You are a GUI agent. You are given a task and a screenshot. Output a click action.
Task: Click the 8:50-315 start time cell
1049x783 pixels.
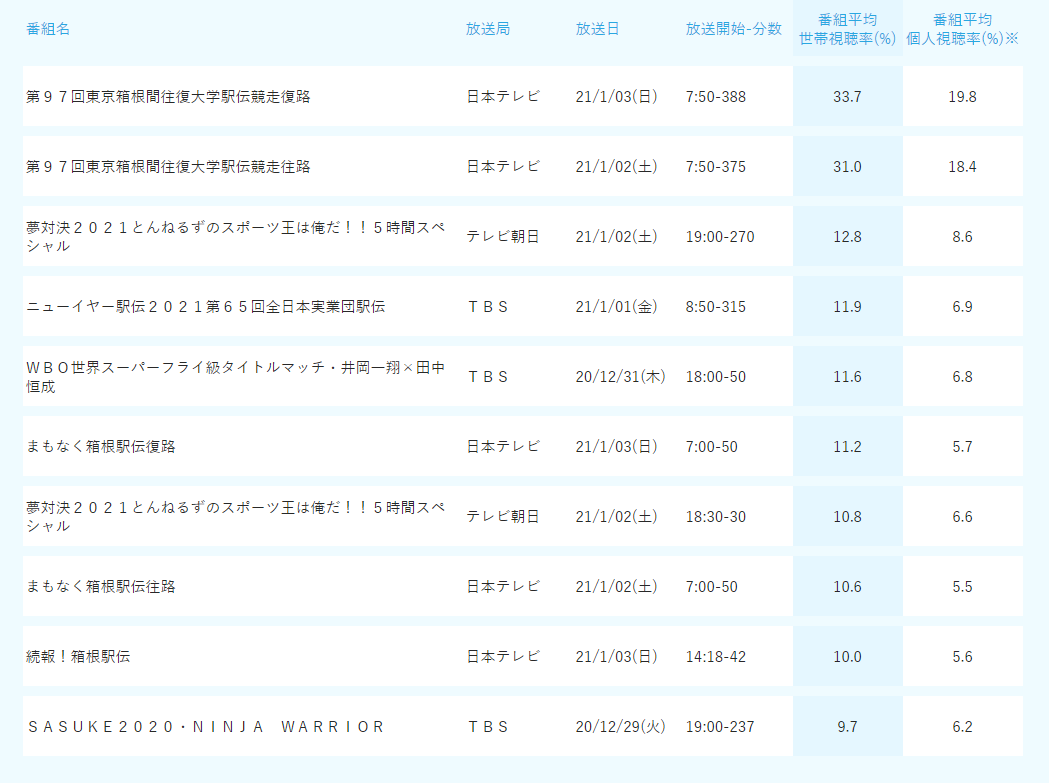pos(715,307)
